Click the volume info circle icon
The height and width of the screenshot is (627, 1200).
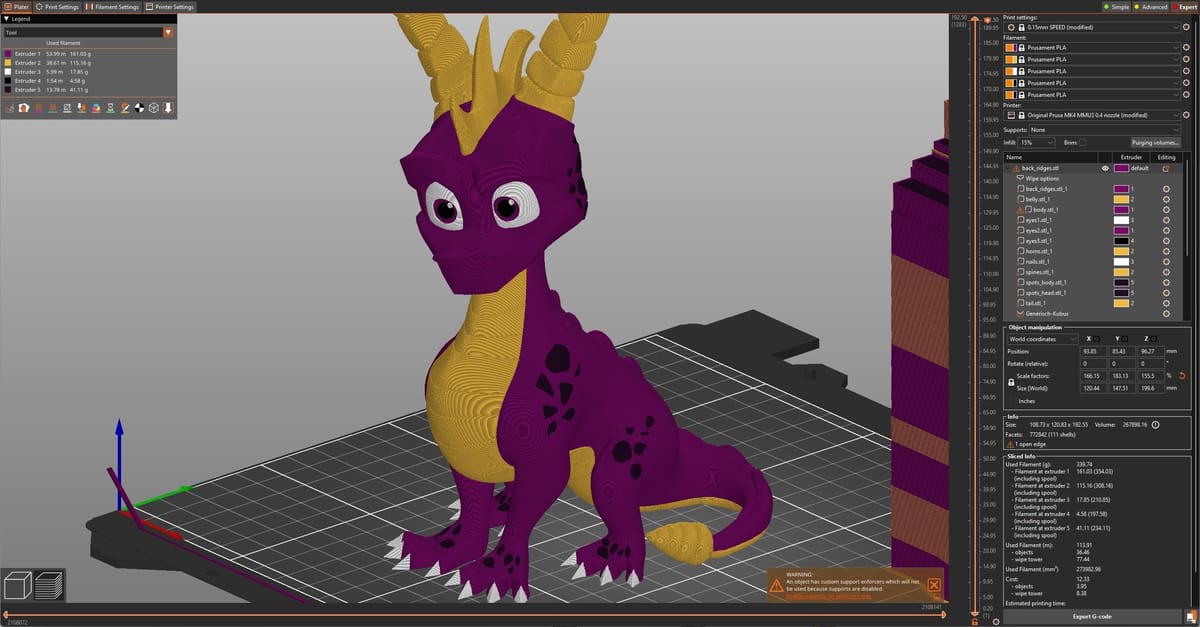pyautogui.click(x=1156, y=424)
